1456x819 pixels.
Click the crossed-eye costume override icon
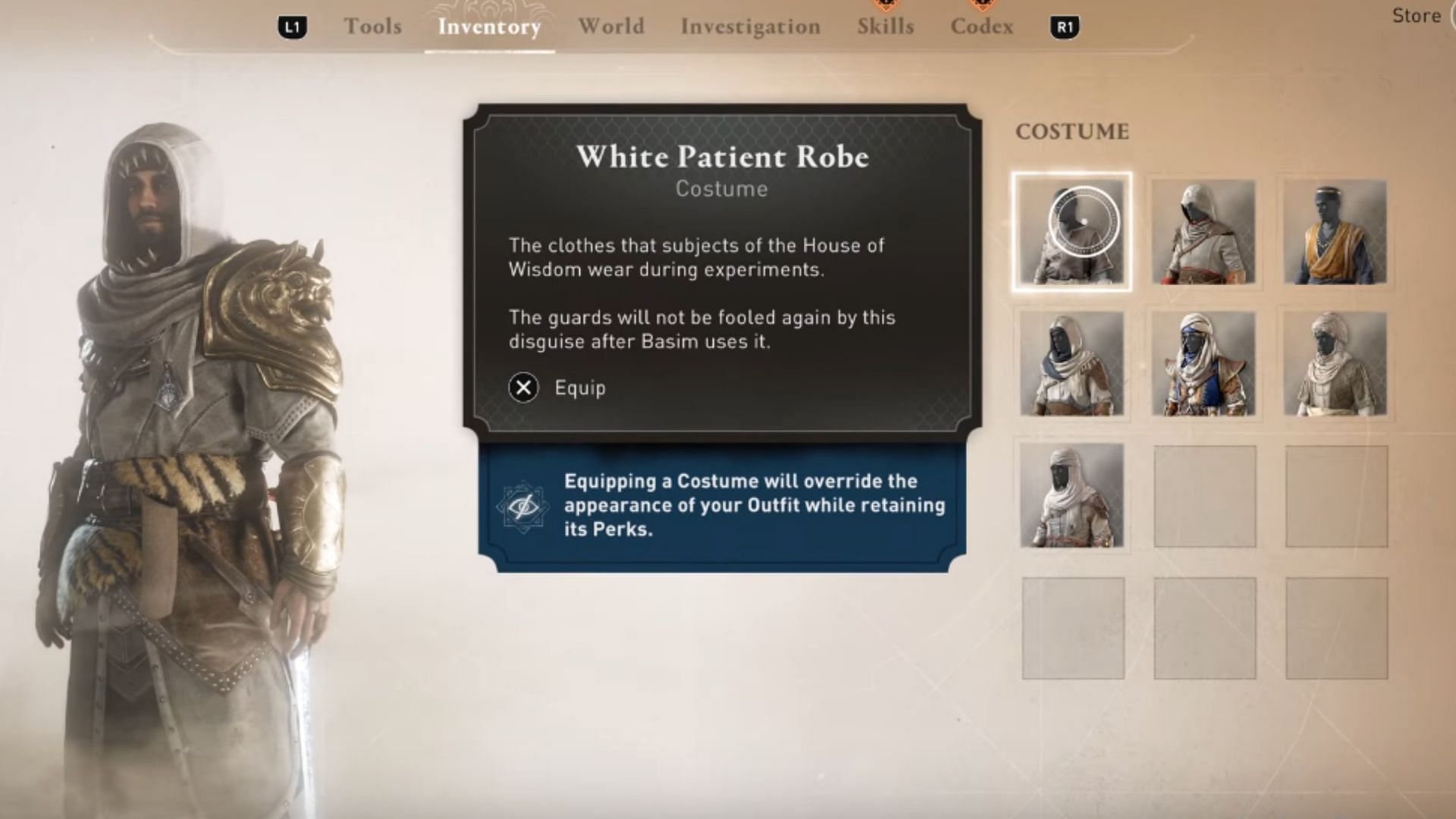(x=522, y=506)
